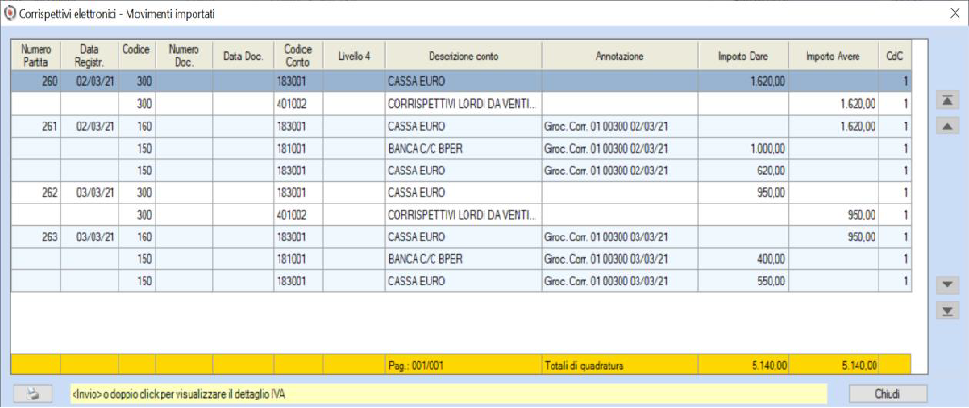Click the Invio hint message bar

(x=448, y=394)
